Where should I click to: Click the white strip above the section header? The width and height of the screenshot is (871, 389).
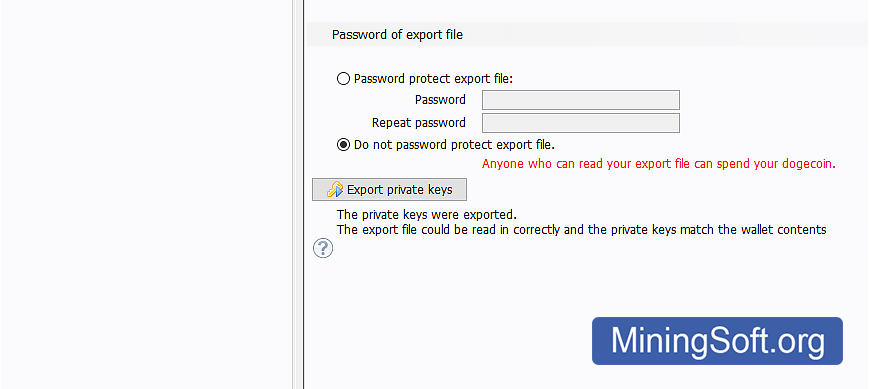coord(588,10)
